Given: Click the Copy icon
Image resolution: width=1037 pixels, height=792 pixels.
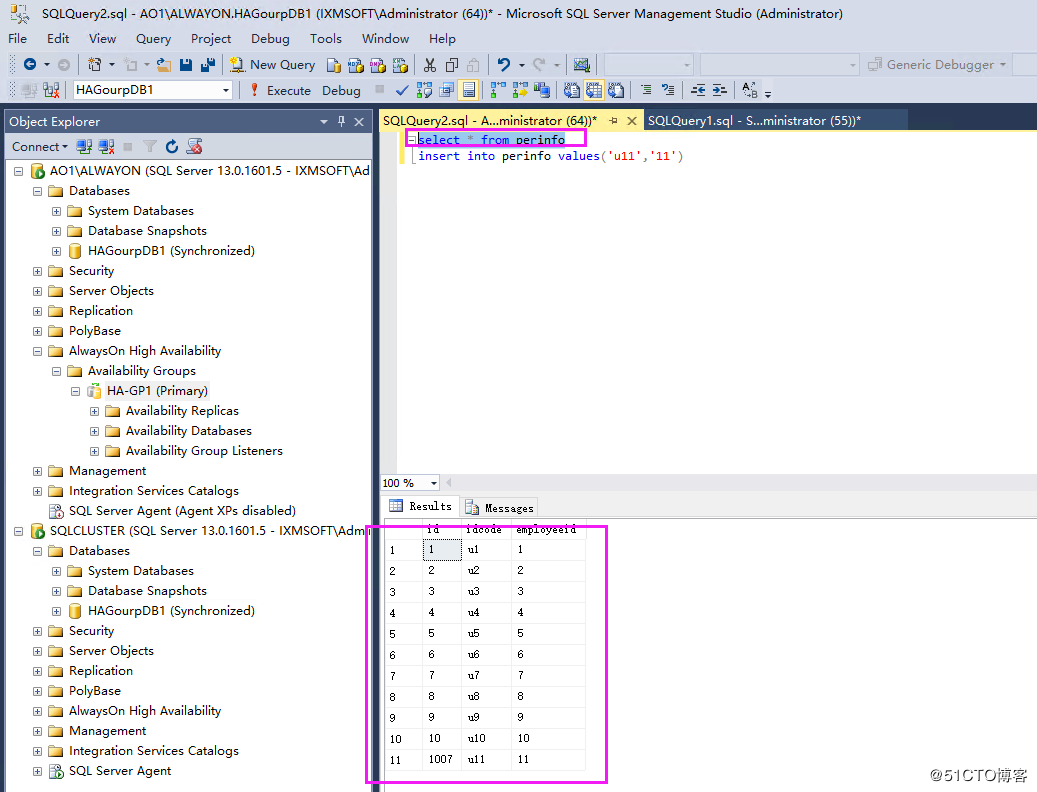Looking at the screenshot, I should click(452, 65).
